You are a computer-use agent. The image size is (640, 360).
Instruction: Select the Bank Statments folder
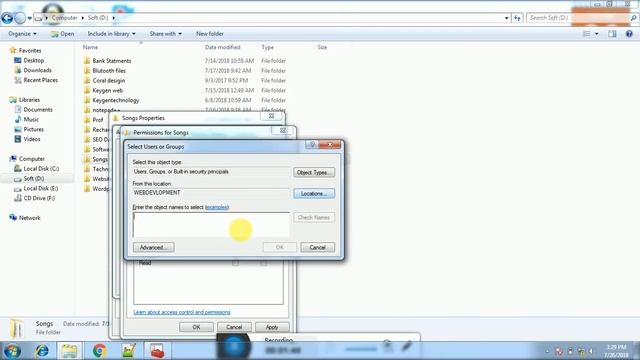pyautogui.click(x=112, y=60)
